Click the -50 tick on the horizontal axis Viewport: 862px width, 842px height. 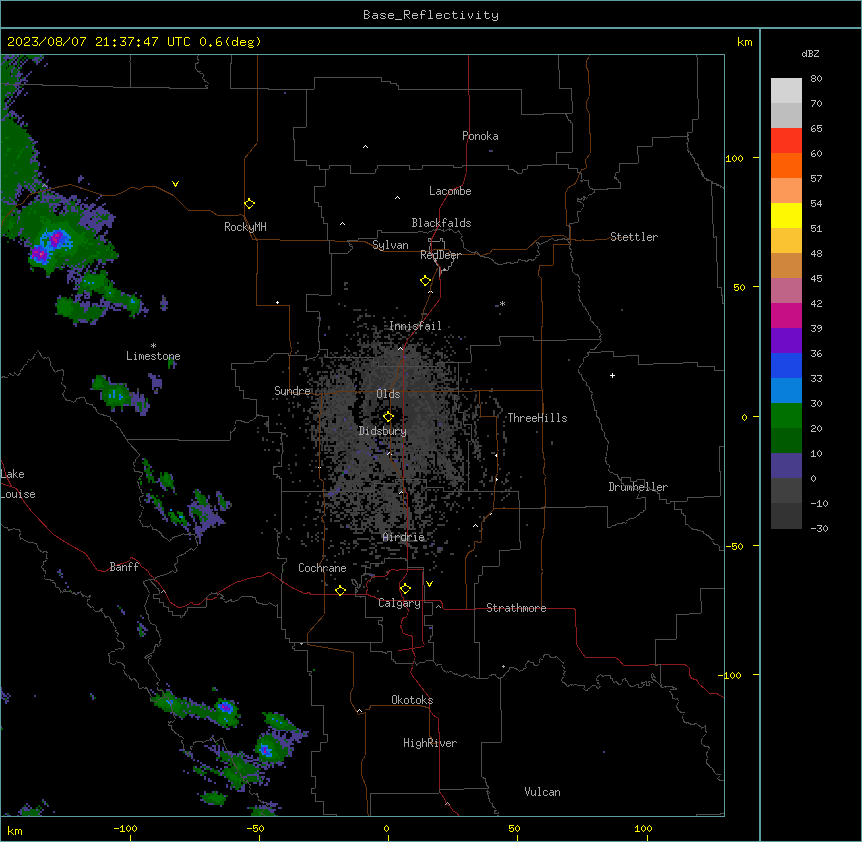point(255,828)
